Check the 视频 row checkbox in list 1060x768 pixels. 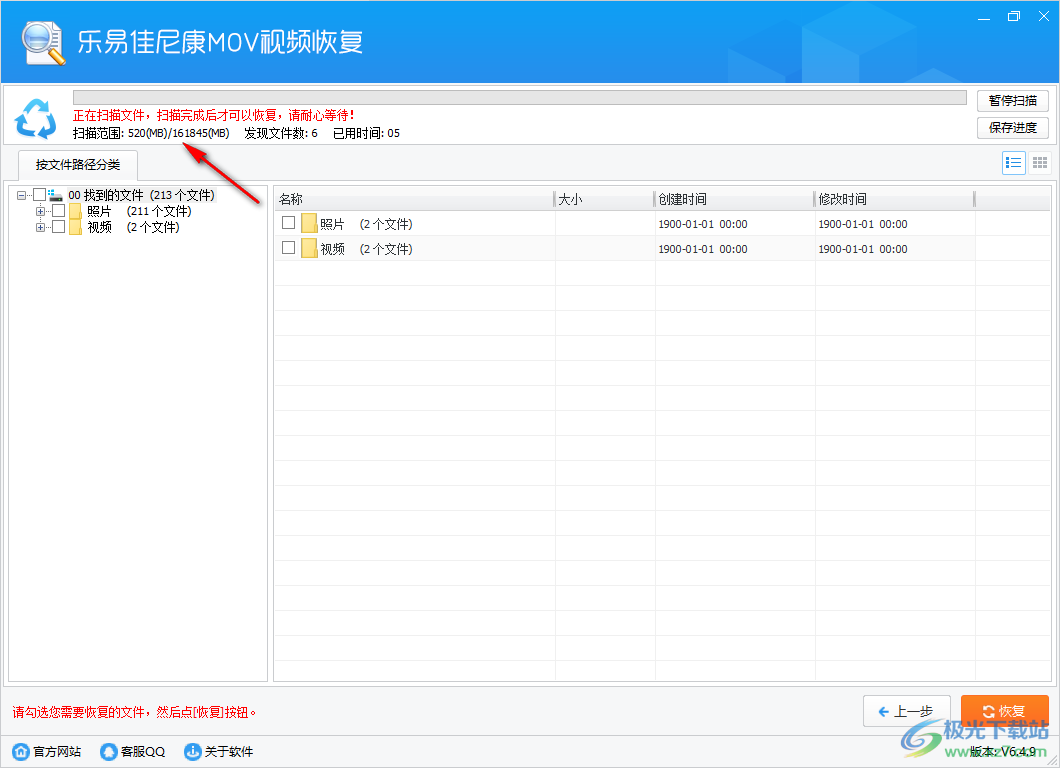pos(289,247)
